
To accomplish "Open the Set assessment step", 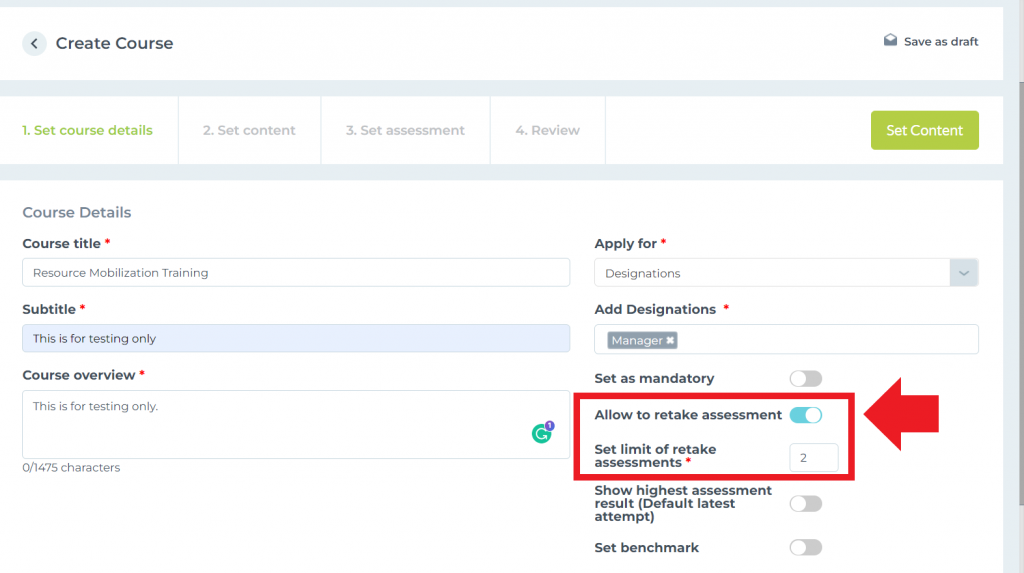I will tap(405, 130).
